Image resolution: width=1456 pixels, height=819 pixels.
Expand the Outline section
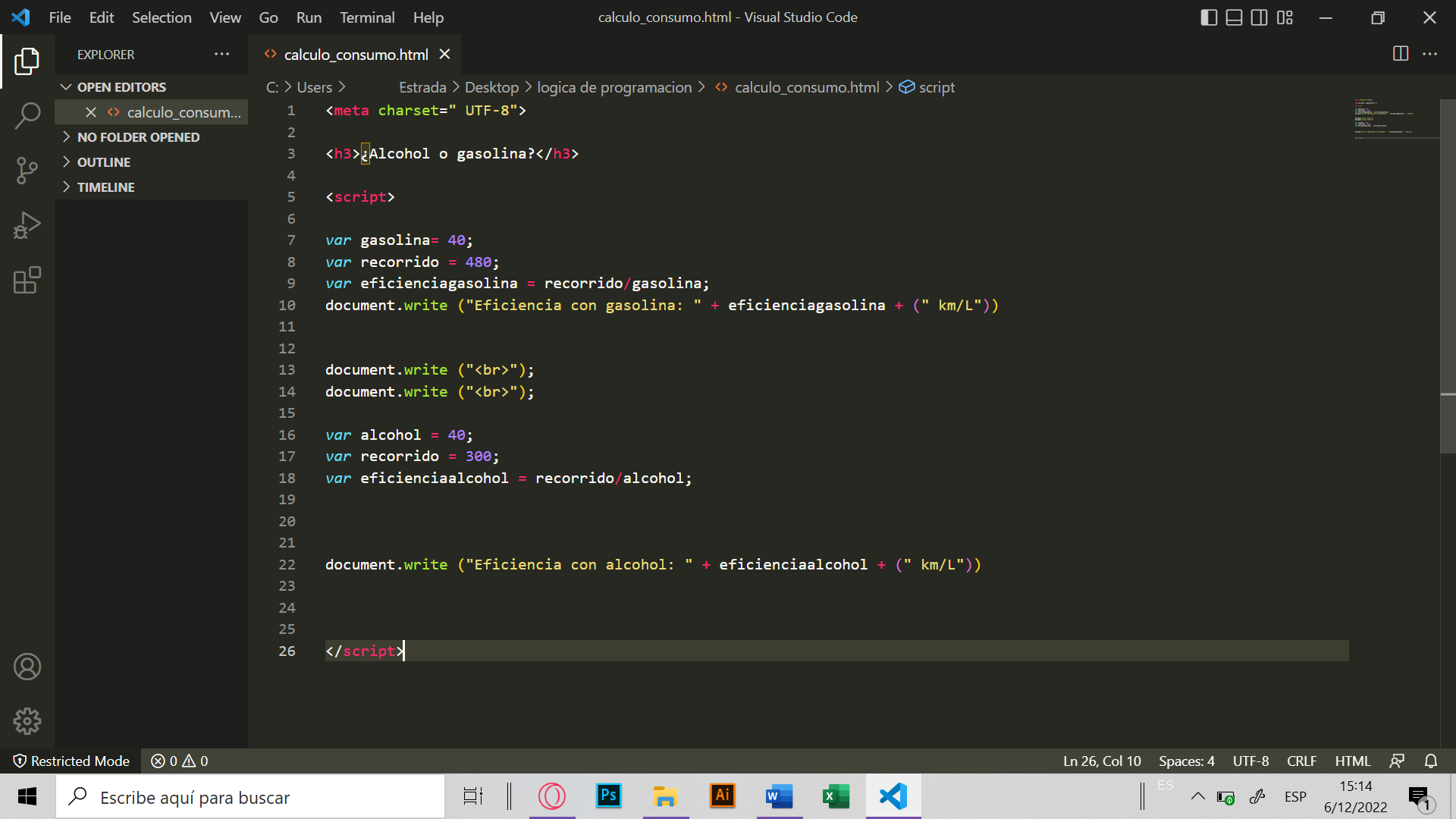152,162
